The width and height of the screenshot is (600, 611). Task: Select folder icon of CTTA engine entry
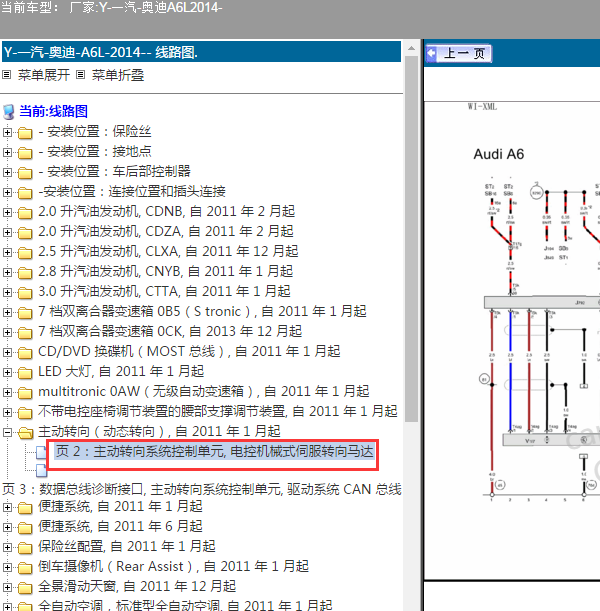[25, 293]
